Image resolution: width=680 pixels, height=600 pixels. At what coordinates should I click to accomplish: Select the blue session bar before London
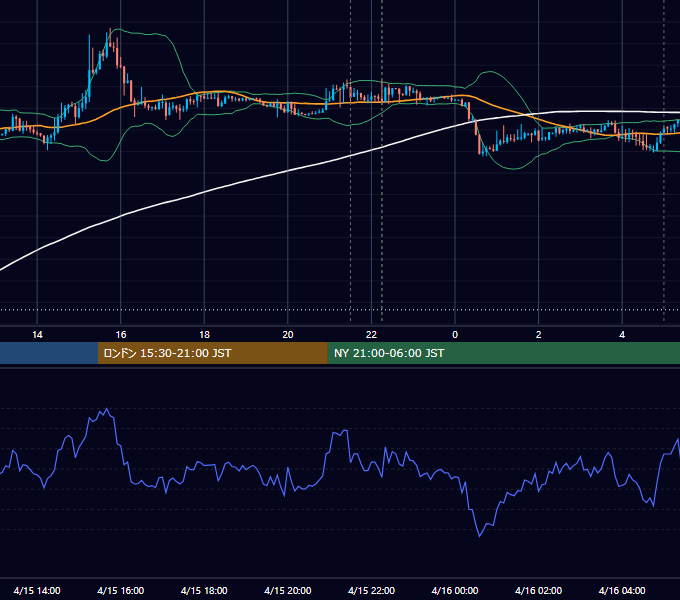(x=49, y=353)
